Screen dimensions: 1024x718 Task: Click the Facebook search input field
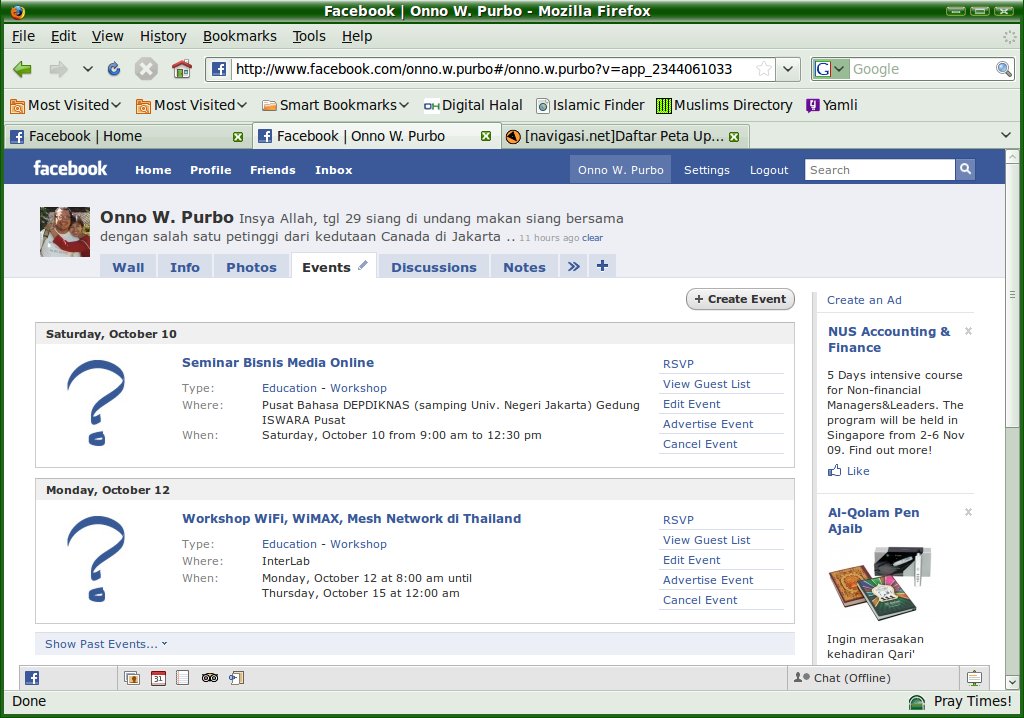click(x=879, y=170)
